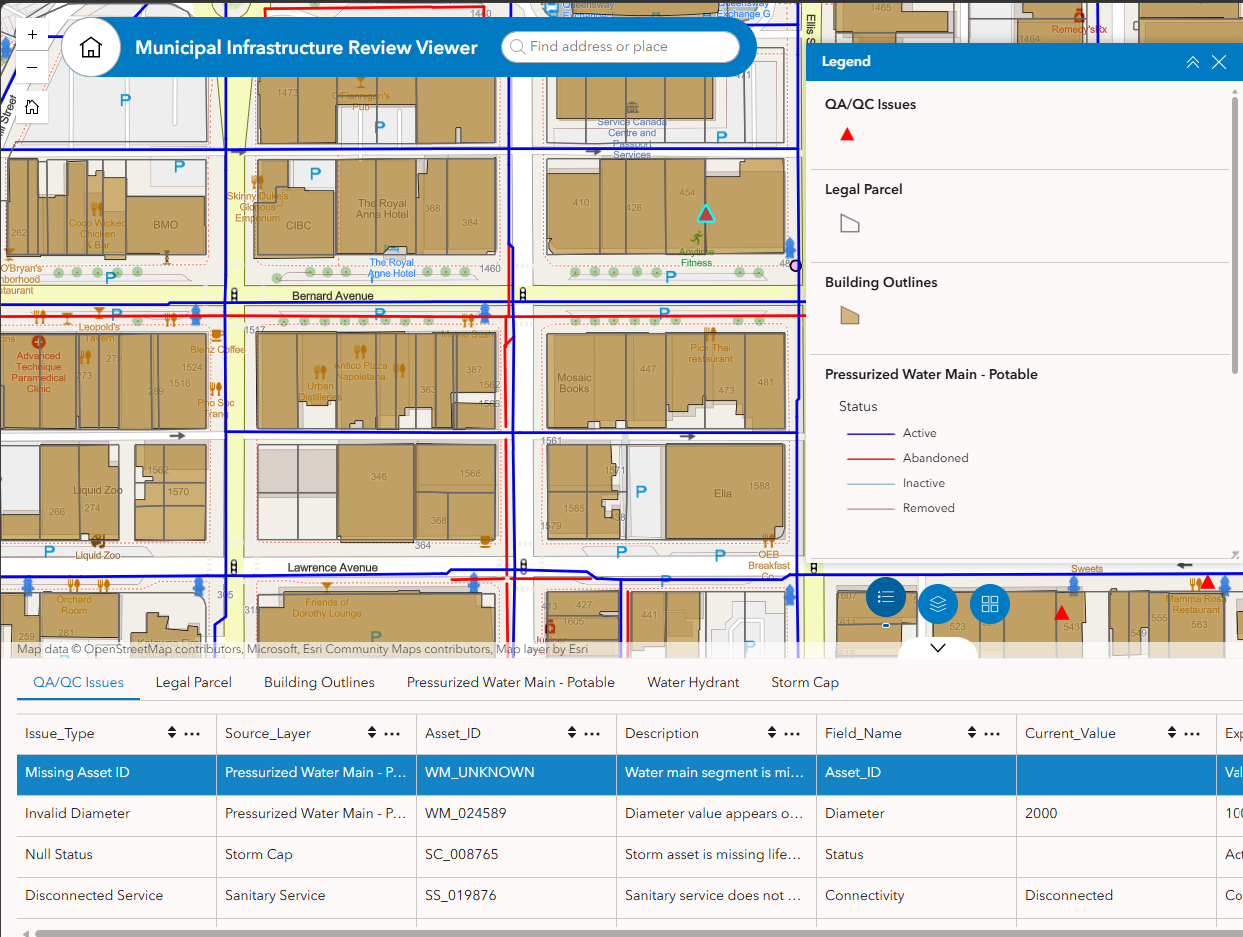Click the magnifier icon in search box
Image resolution: width=1243 pixels, height=937 pixels.
[x=517, y=47]
